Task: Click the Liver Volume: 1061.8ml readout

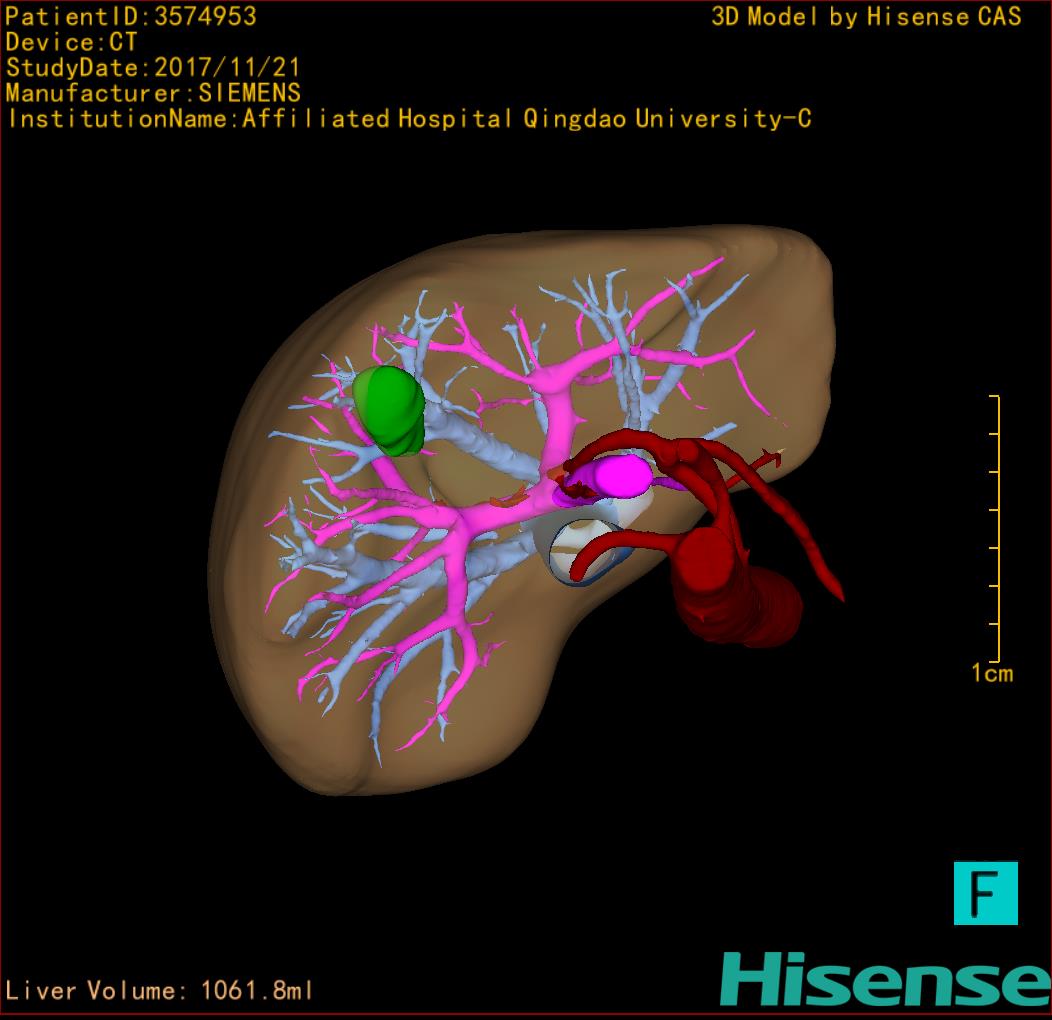Action: (160, 991)
